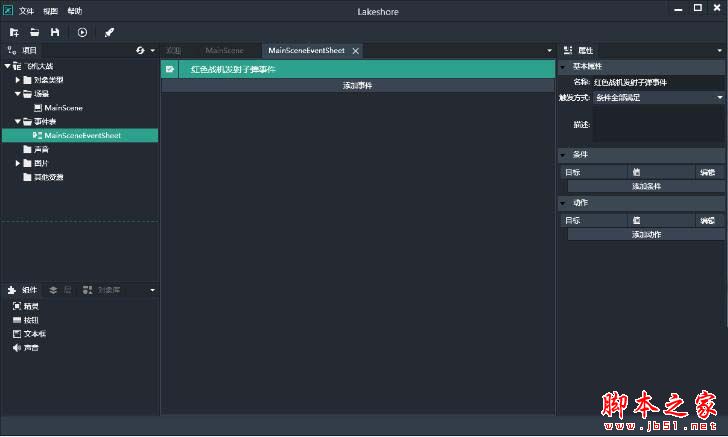Click the 添加条件 button
The height and width of the screenshot is (437, 728).
[646, 186]
